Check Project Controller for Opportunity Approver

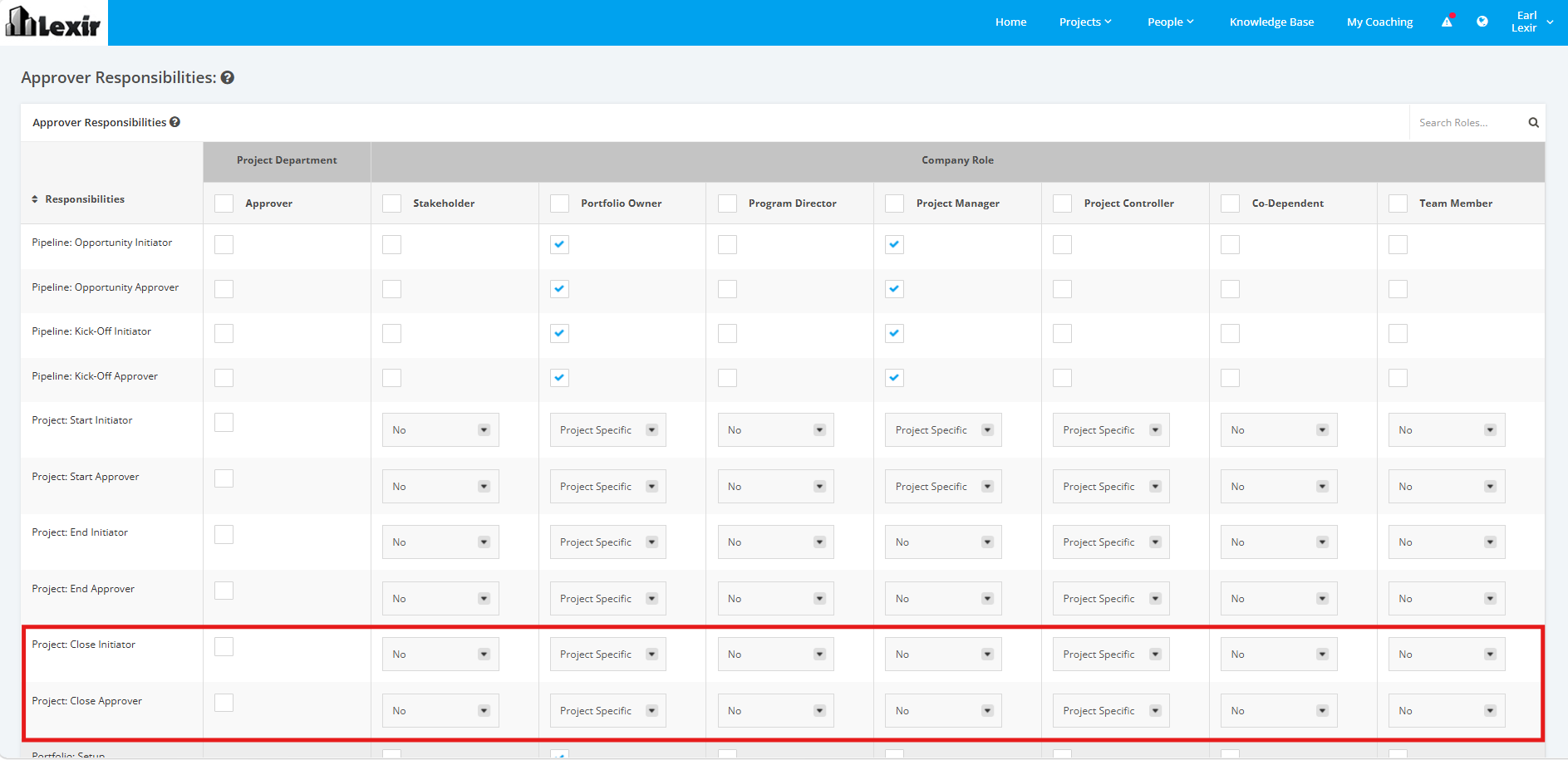point(1063,289)
